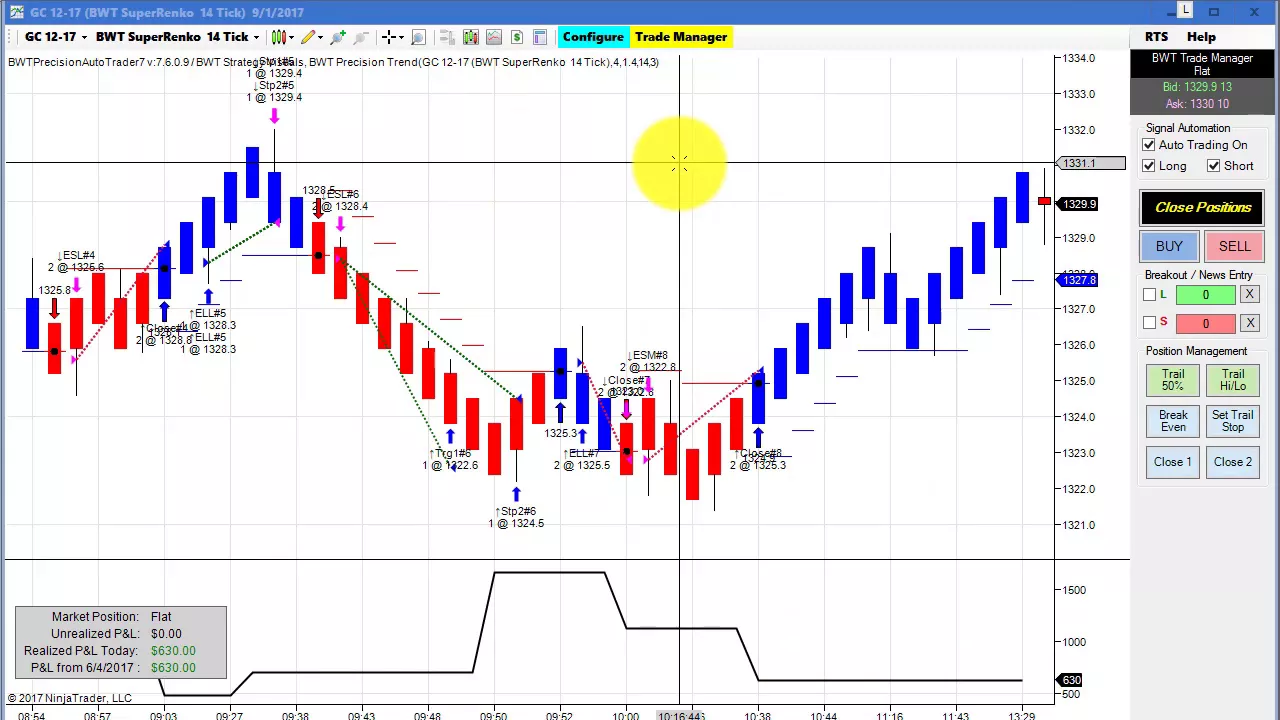The height and width of the screenshot is (720, 1280).
Task: Click the Realized P&L Today $630.00 value
Action: [173, 651]
